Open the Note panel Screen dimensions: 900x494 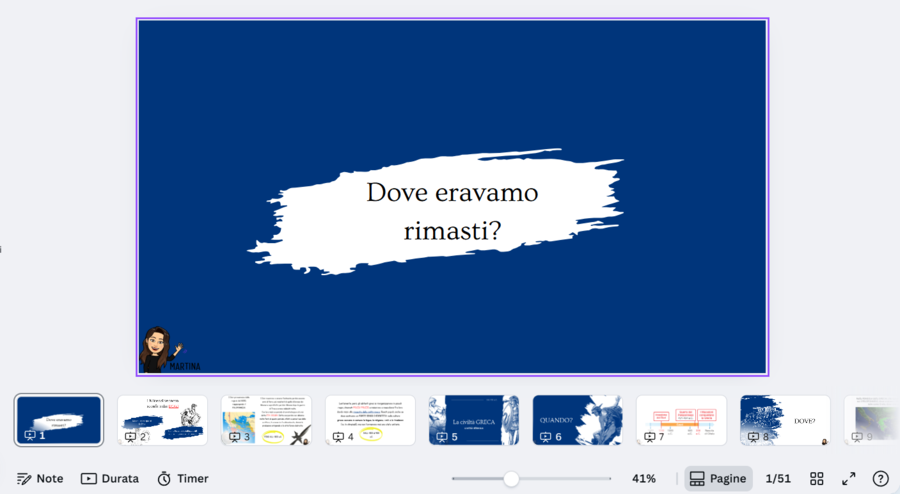[40, 479]
